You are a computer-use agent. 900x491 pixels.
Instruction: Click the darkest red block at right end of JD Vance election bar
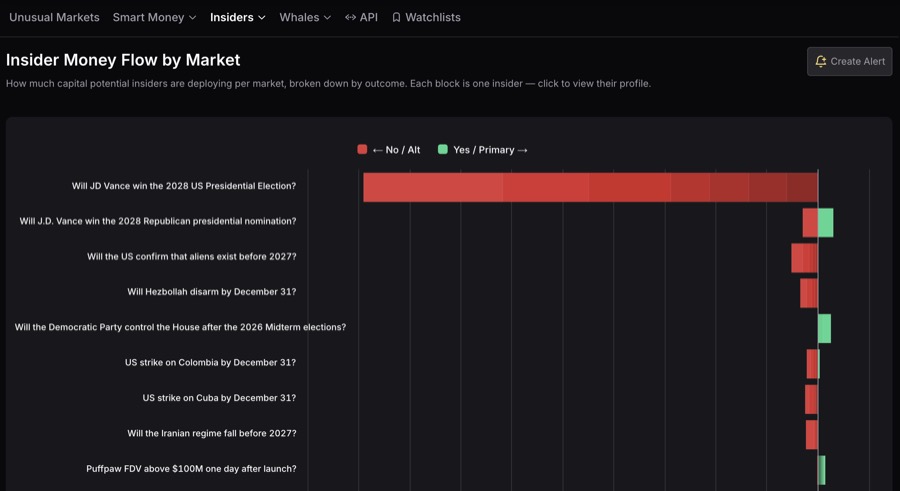pos(802,187)
